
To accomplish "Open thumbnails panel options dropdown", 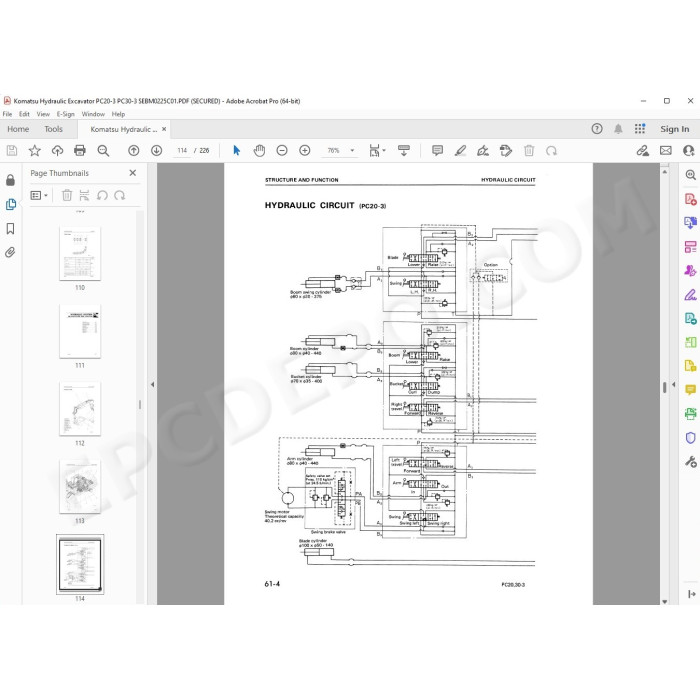I will pyautogui.click(x=39, y=196).
